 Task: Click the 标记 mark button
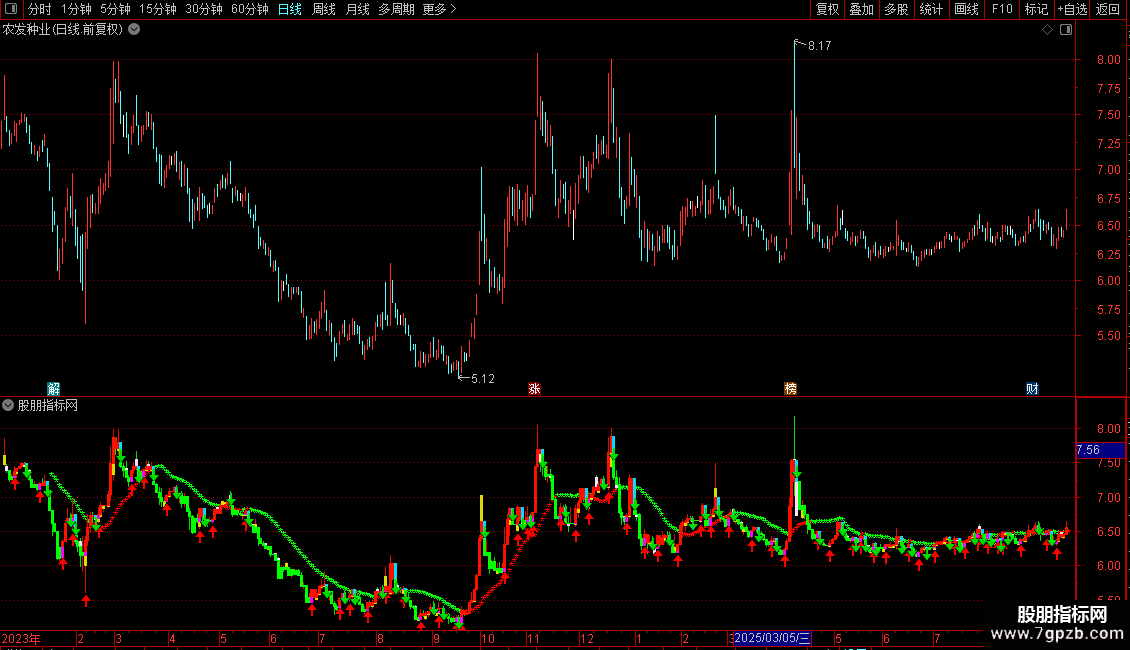tap(1036, 9)
